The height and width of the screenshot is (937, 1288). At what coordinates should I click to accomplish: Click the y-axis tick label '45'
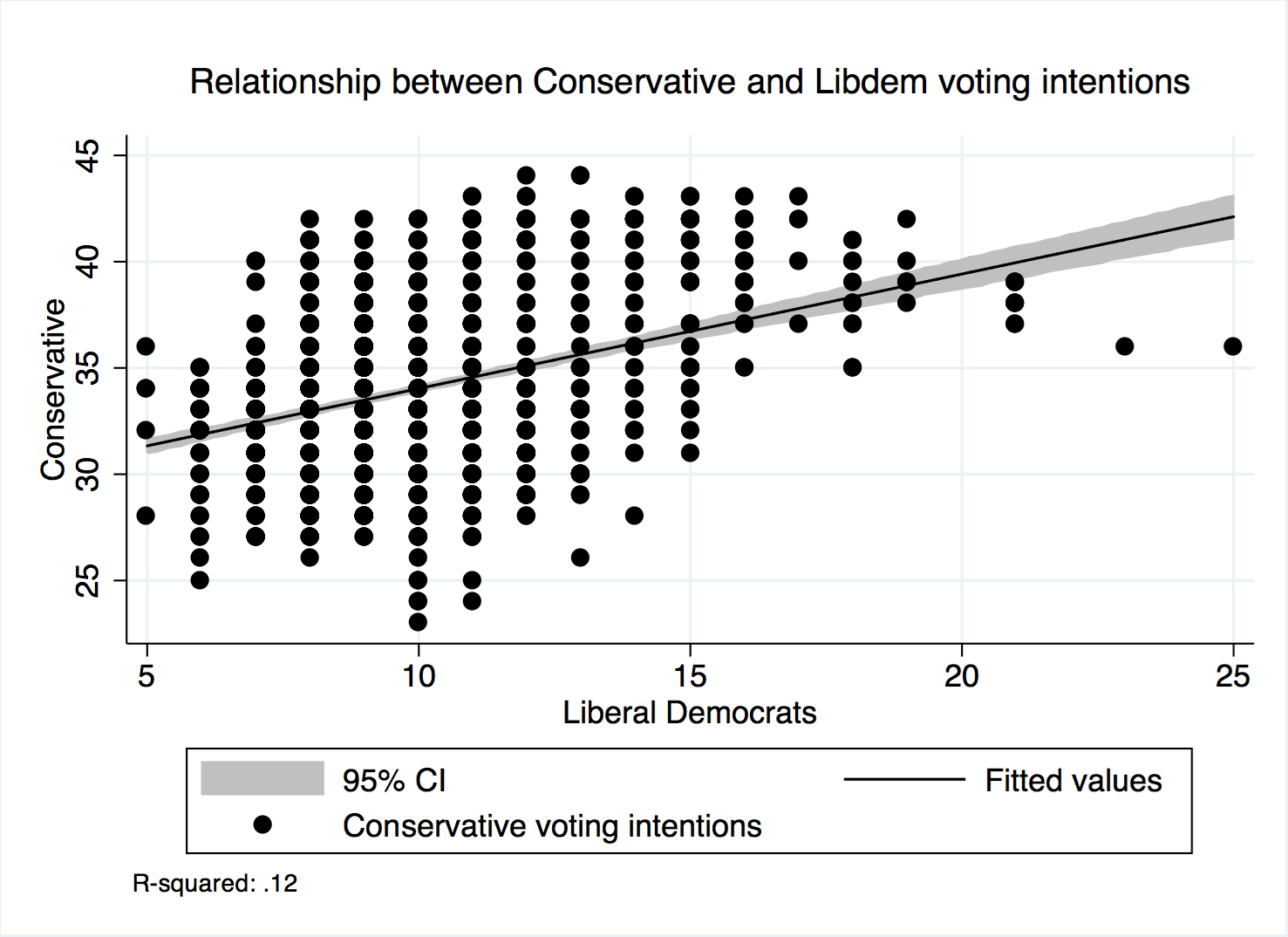click(x=88, y=156)
